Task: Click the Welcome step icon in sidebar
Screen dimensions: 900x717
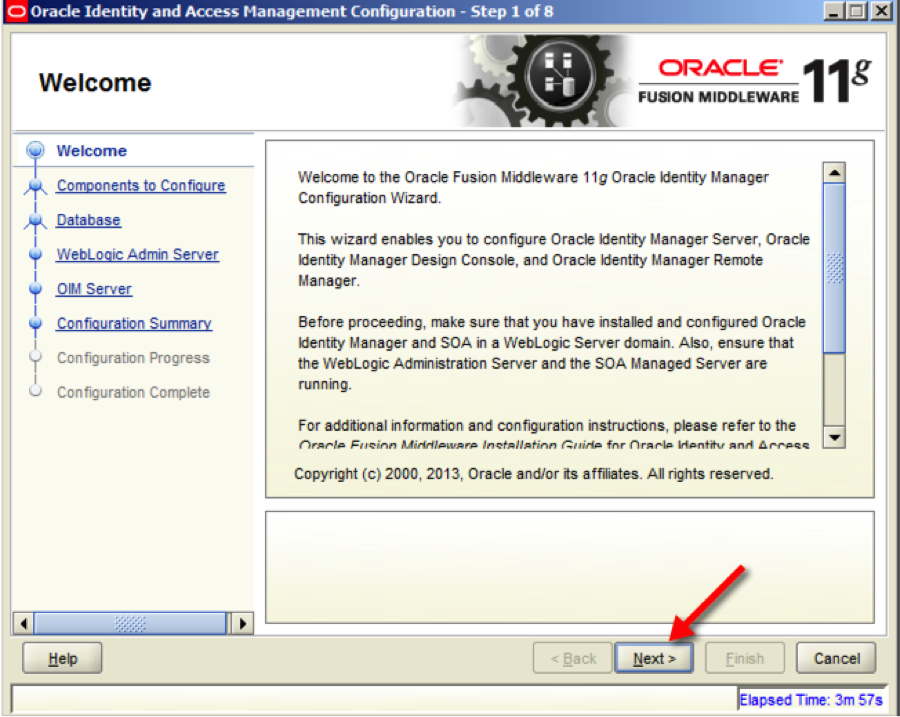Action: click(x=35, y=151)
